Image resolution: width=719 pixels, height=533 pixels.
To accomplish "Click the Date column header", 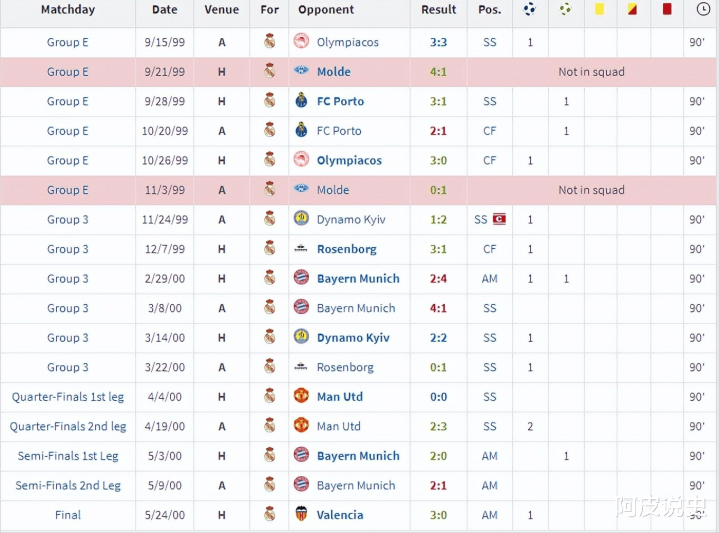I will point(165,10).
